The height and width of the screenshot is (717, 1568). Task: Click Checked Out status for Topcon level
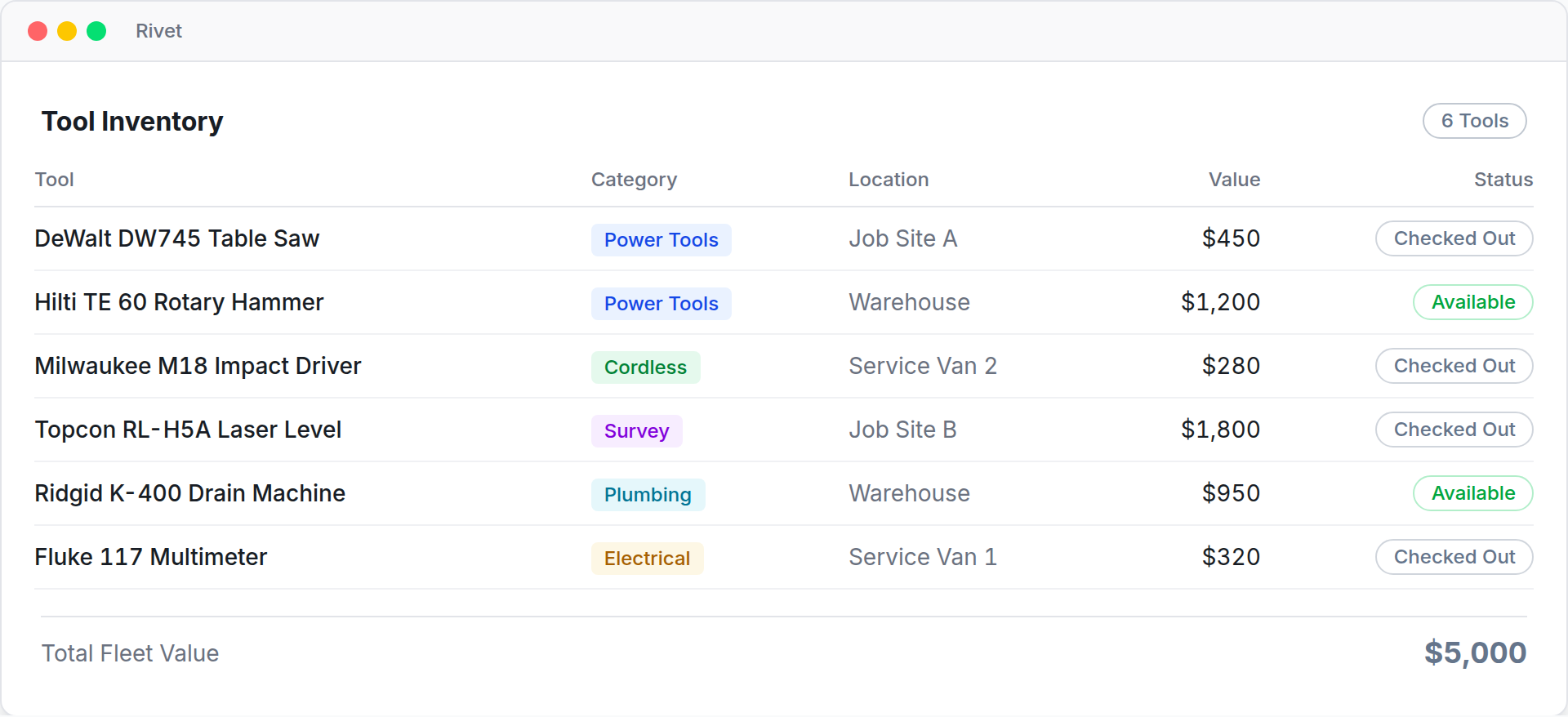[1454, 430]
